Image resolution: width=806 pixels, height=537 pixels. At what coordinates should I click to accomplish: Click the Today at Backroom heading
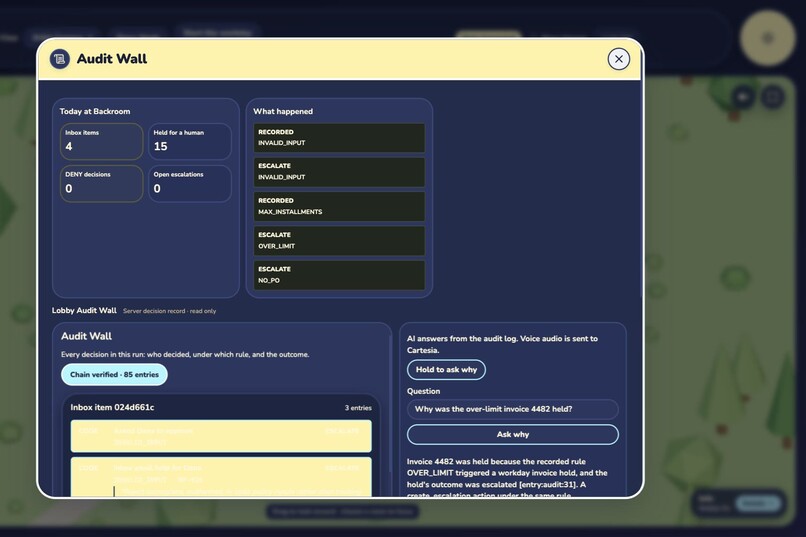click(95, 112)
